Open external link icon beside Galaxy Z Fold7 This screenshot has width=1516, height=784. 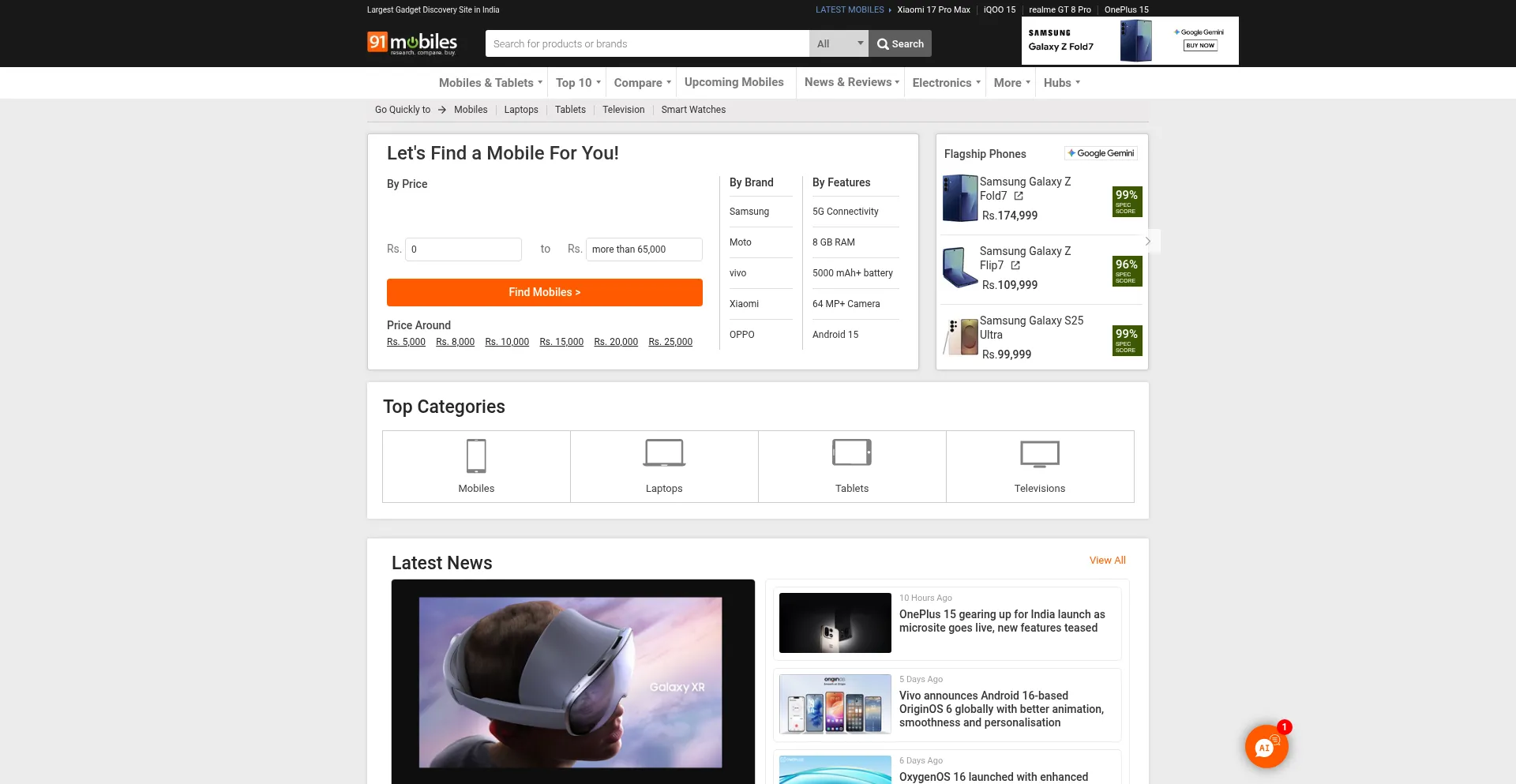pos(1019,196)
